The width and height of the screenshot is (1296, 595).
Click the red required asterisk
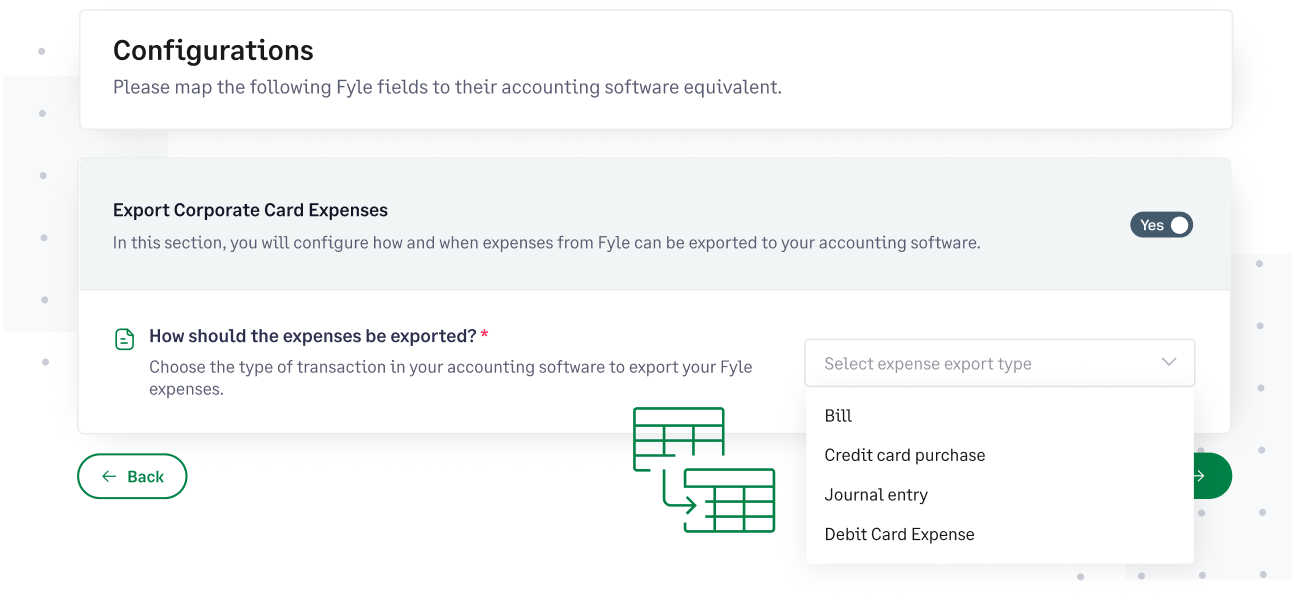coord(485,336)
